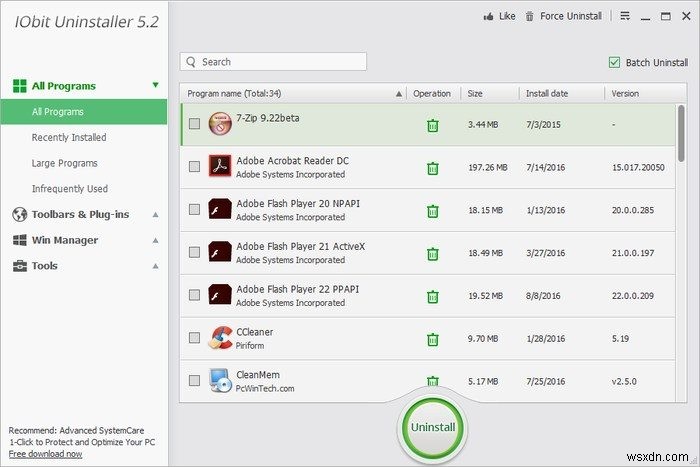
Task: Click the Win Manager Windows logo icon
Action: (x=20, y=240)
